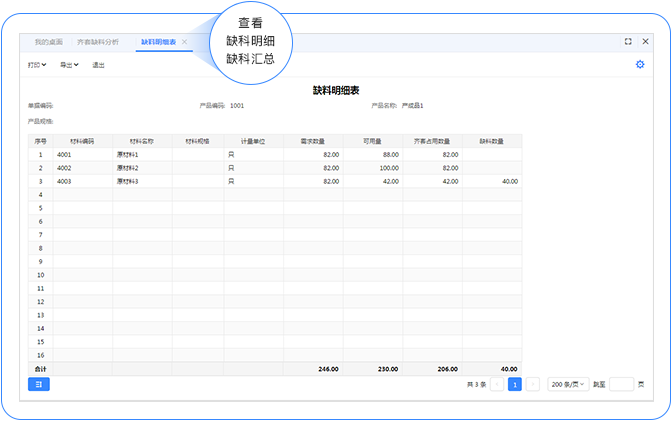The width and height of the screenshot is (672, 421).
Task: Open the 200 条/页 page size dropdown
Action: pyautogui.click(x=567, y=384)
